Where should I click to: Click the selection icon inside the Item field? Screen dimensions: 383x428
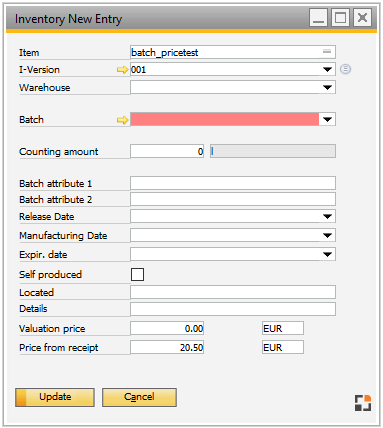[327, 51]
